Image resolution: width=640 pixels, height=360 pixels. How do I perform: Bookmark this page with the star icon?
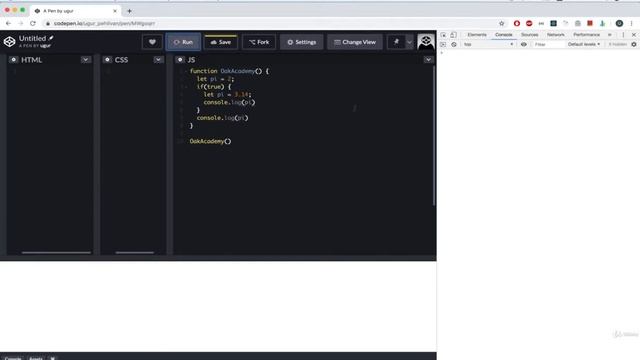point(502,23)
